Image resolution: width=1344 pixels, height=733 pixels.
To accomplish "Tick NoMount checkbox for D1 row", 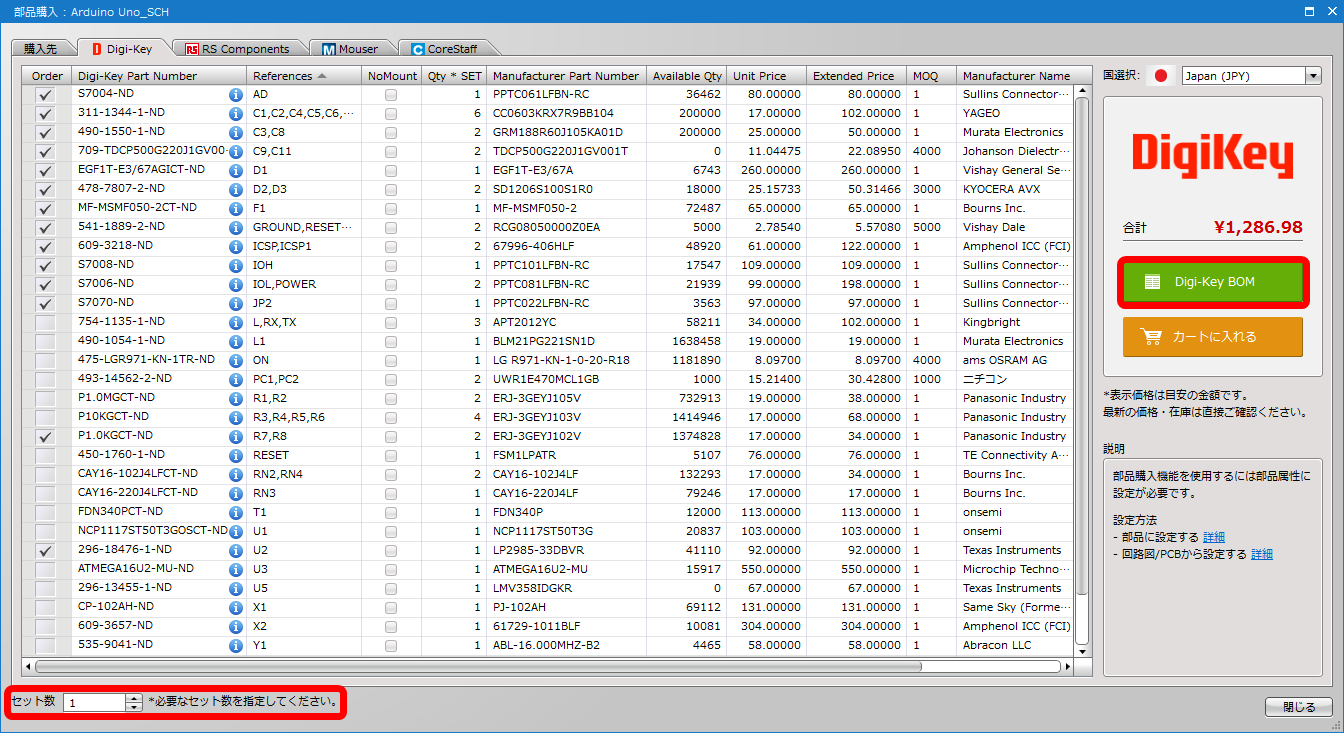I will point(391,170).
